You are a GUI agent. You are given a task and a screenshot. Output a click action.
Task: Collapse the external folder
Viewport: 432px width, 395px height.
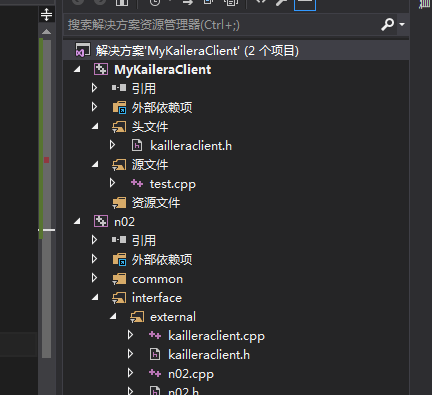[x=113, y=316]
